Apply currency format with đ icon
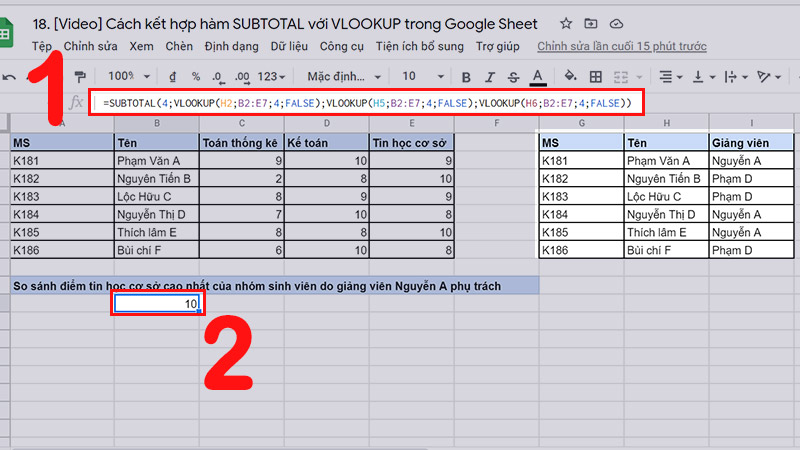This screenshot has width=800, height=450. tap(173, 76)
